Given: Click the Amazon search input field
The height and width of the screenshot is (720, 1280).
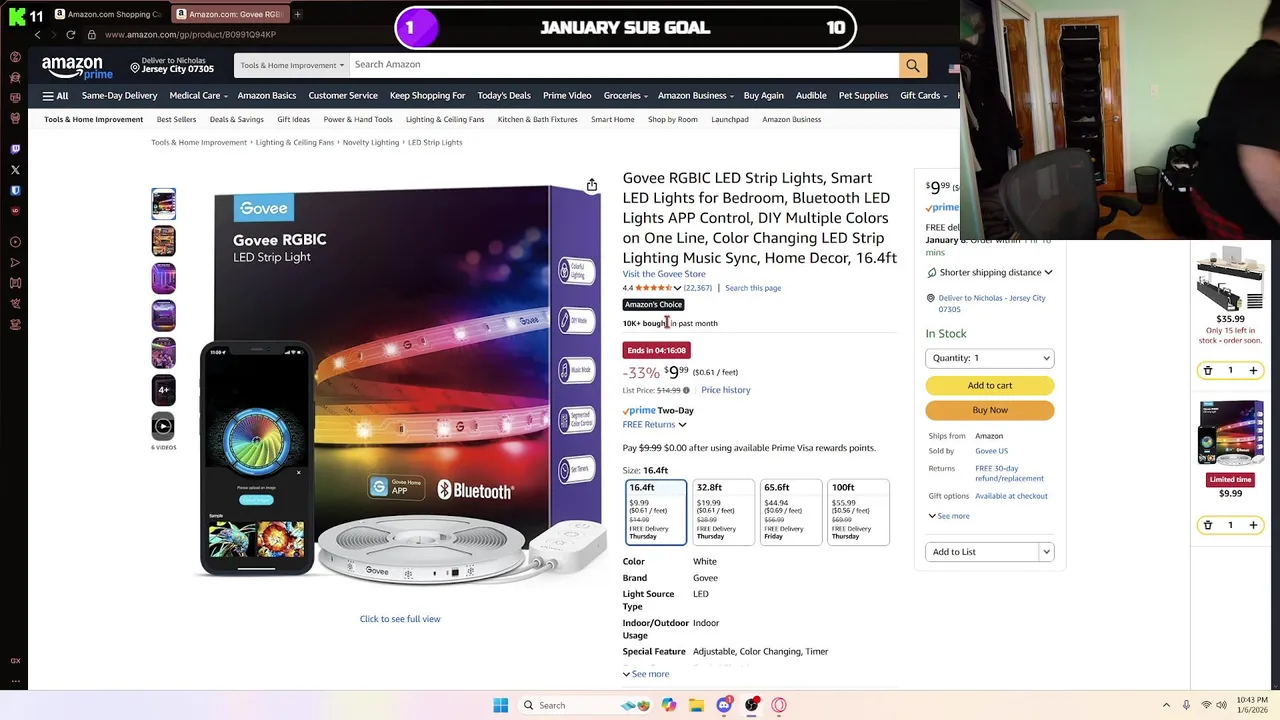Looking at the screenshot, I should pyautogui.click(x=624, y=65).
